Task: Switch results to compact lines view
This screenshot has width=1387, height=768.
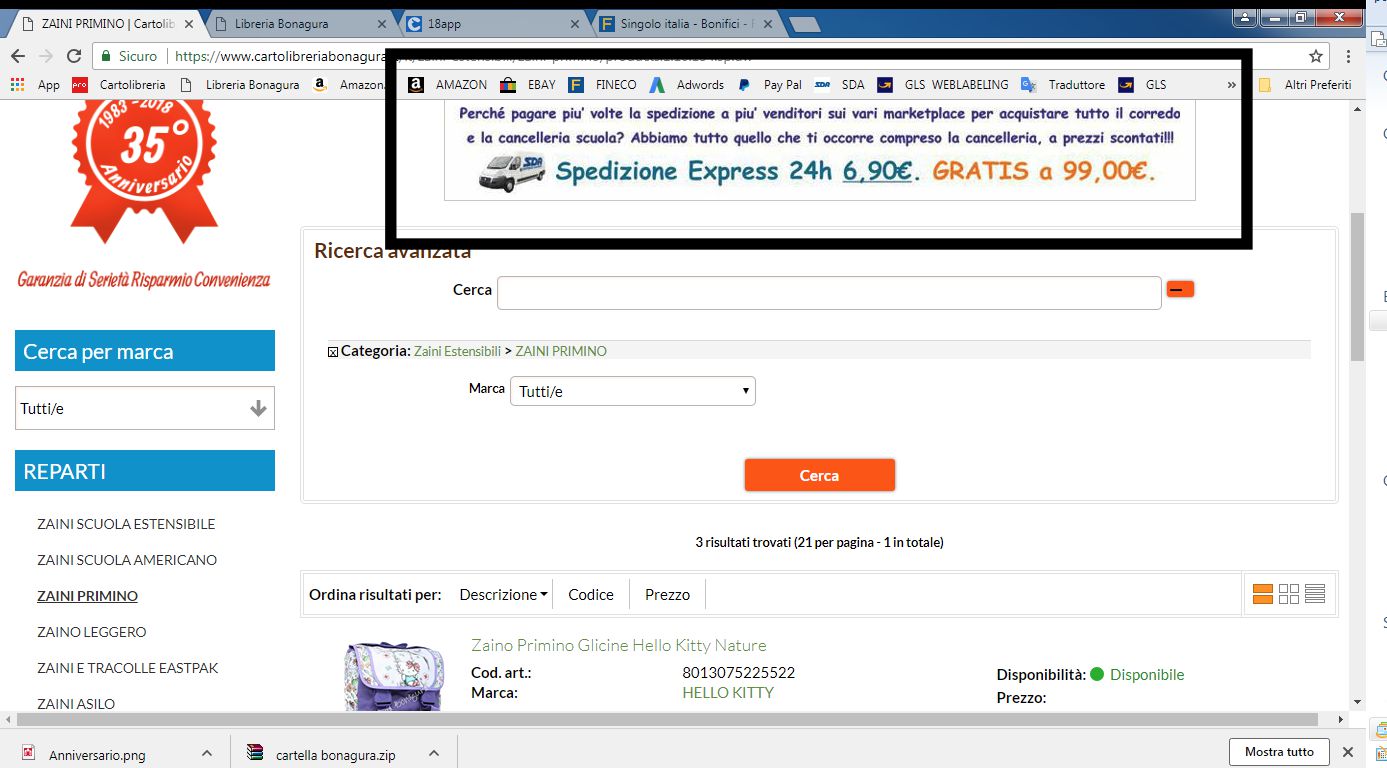Action: pyautogui.click(x=1315, y=594)
